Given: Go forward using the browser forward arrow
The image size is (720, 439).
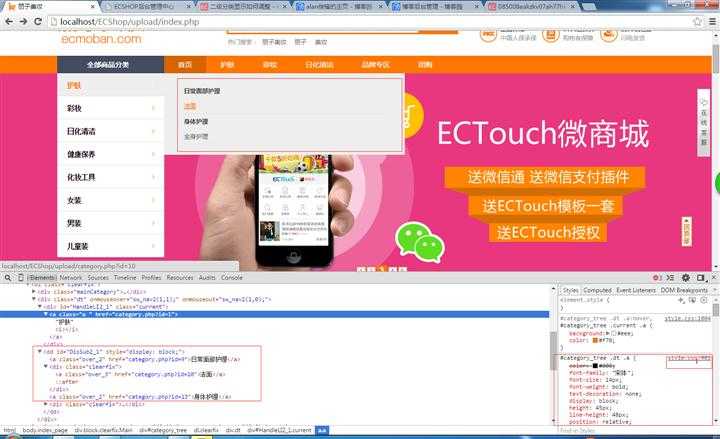Looking at the screenshot, I should click(x=23, y=22).
